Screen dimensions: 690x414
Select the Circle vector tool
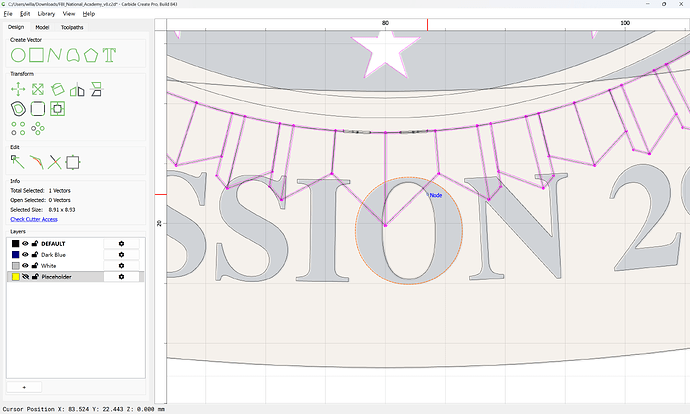[x=18, y=55]
